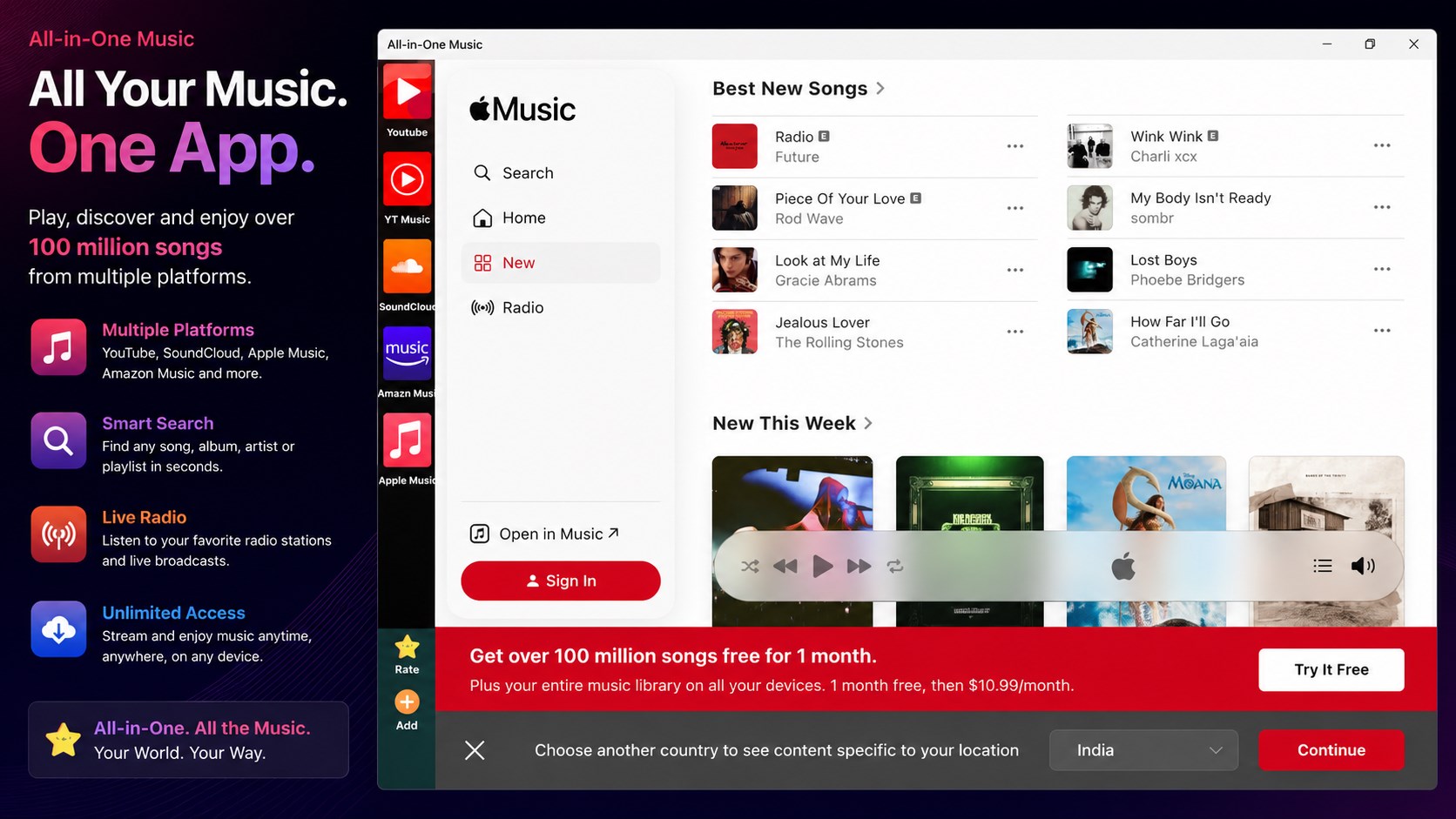Viewport: 1456px width, 819px height.
Task: Click the Best New Songs heading
Action: pos(790,89)
